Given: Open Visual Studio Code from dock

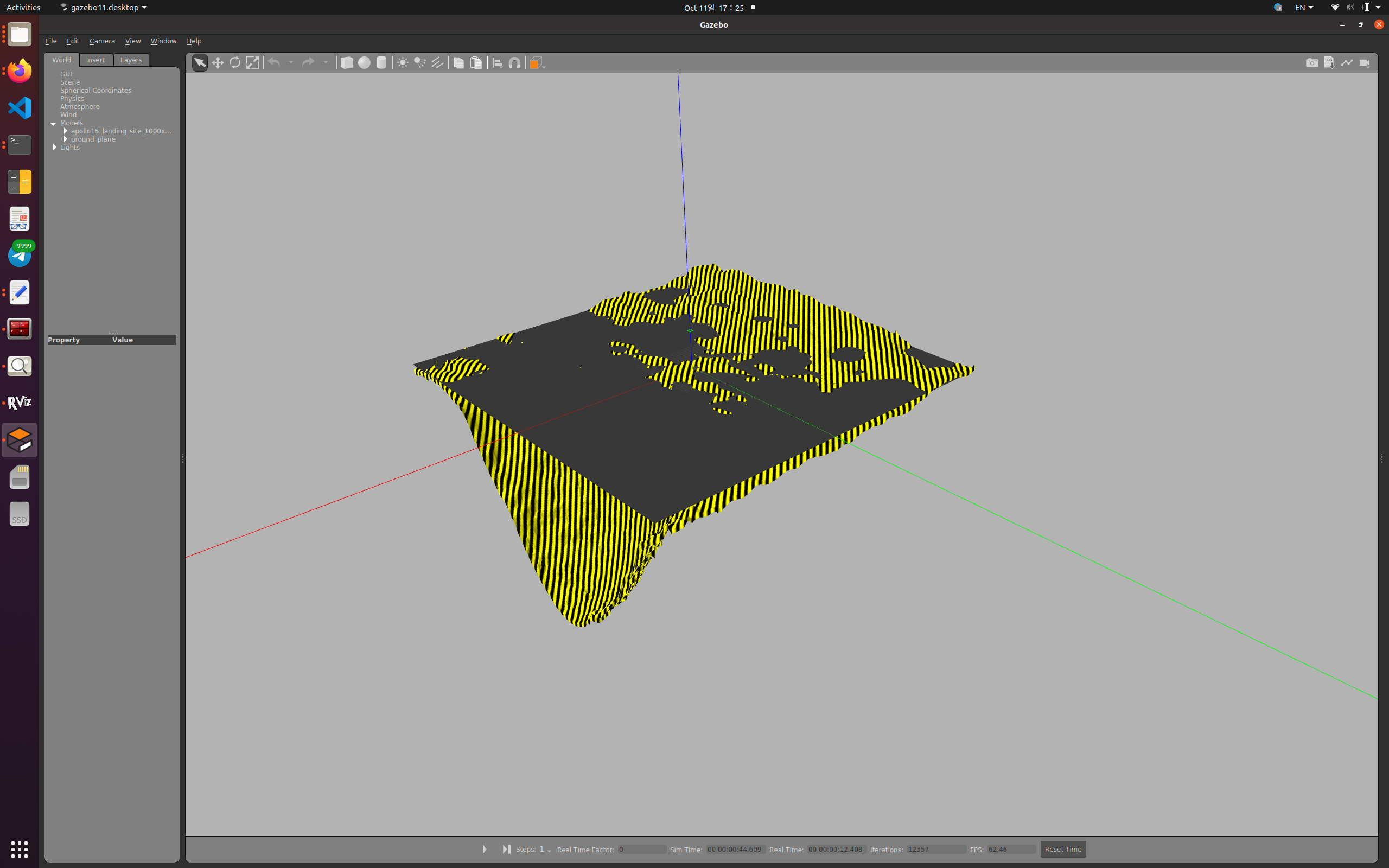Looking at the screenshot, I should [20, 108].
